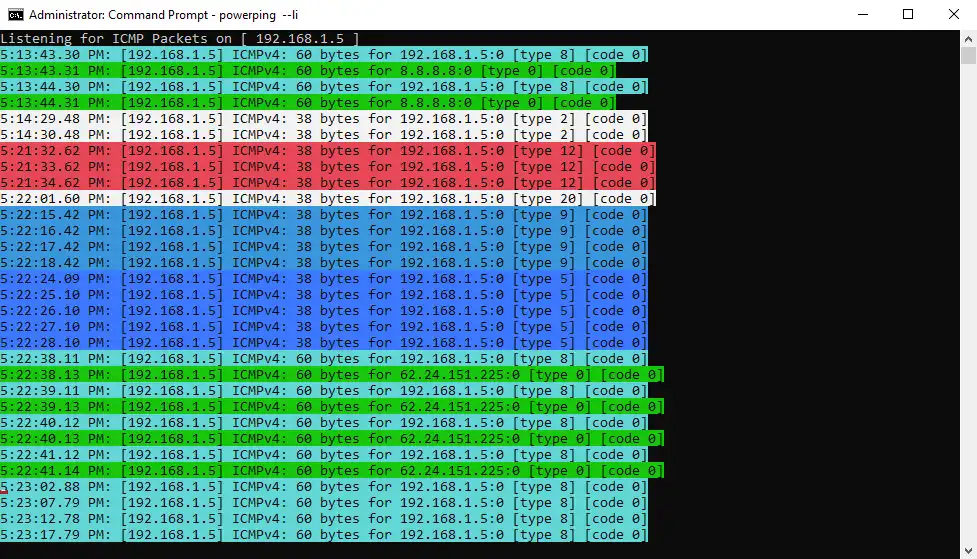Viewport: 977px width, 559px height.
Task: Select the type 8 row at 5:23:02.88 PM
Action: click(324, 487)
